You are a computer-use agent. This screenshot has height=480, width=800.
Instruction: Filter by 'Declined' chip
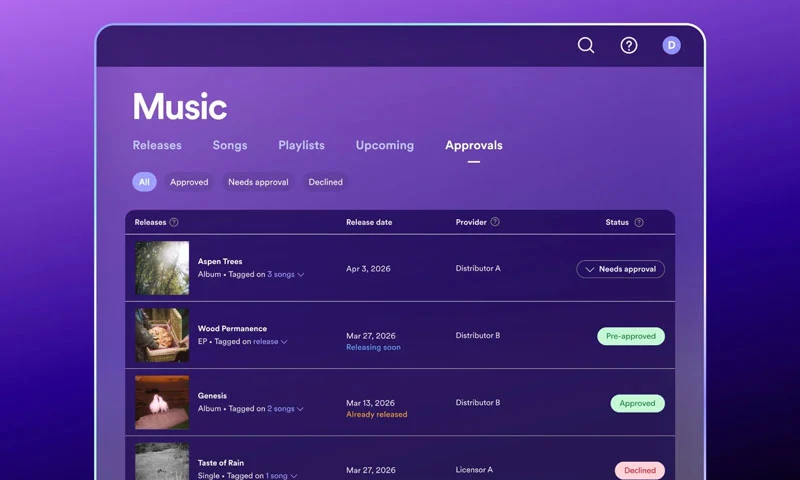[x=325, y=182]
